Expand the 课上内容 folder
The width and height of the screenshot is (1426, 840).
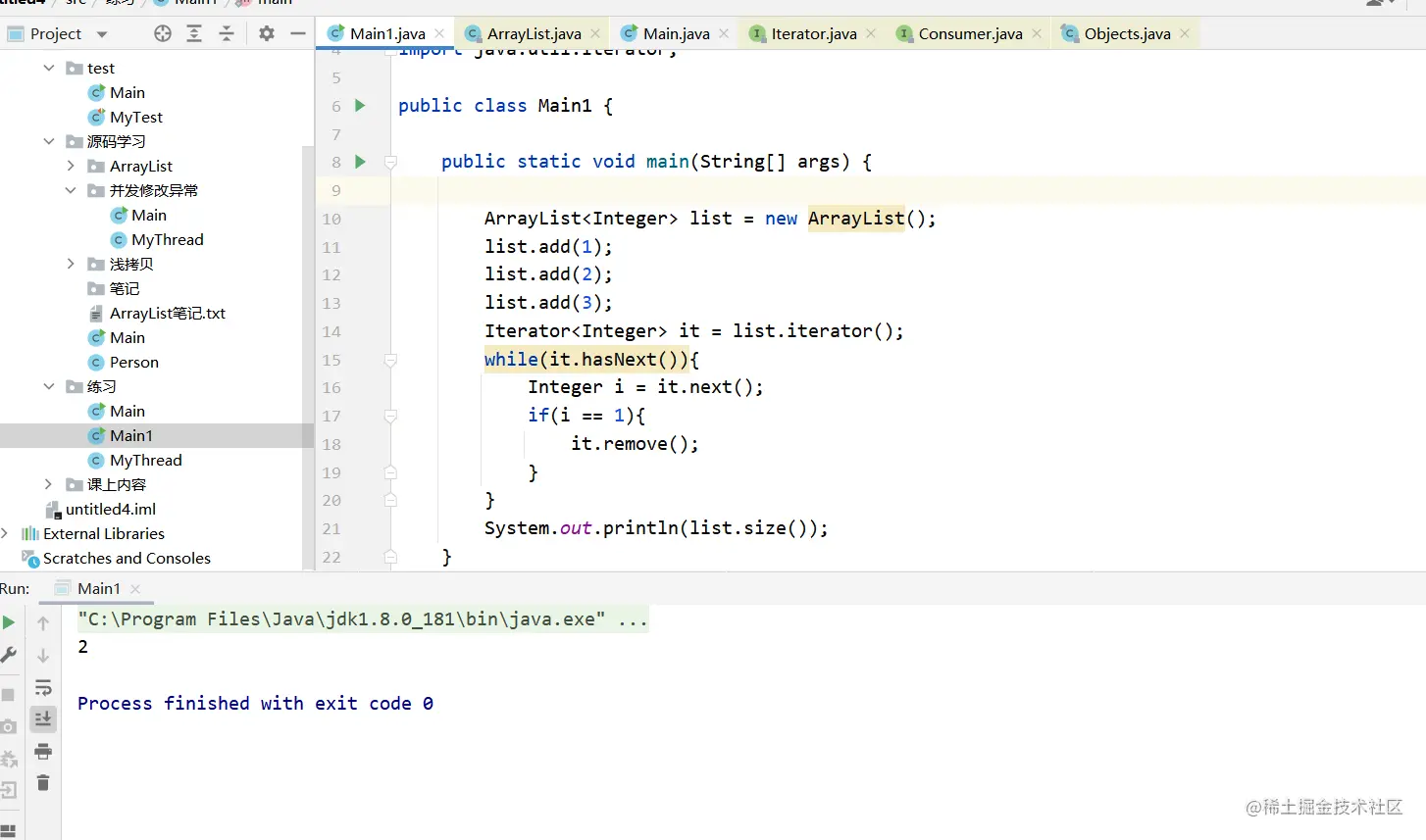(49, 484)
